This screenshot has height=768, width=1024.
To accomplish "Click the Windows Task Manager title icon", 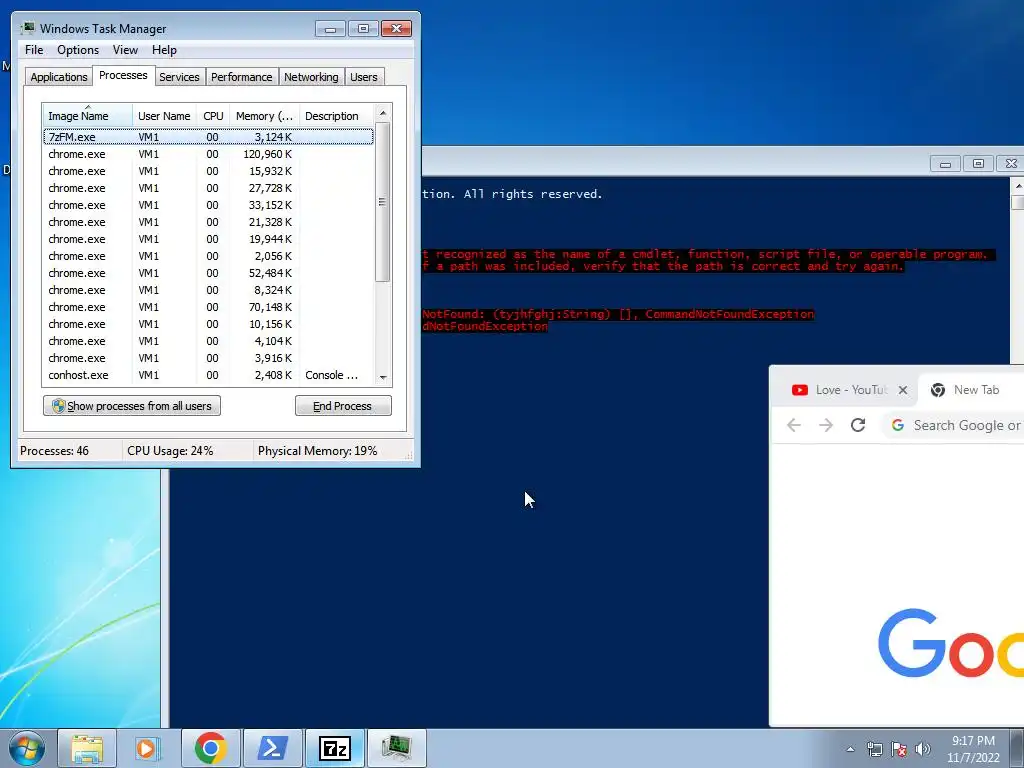I will point(27,29).
